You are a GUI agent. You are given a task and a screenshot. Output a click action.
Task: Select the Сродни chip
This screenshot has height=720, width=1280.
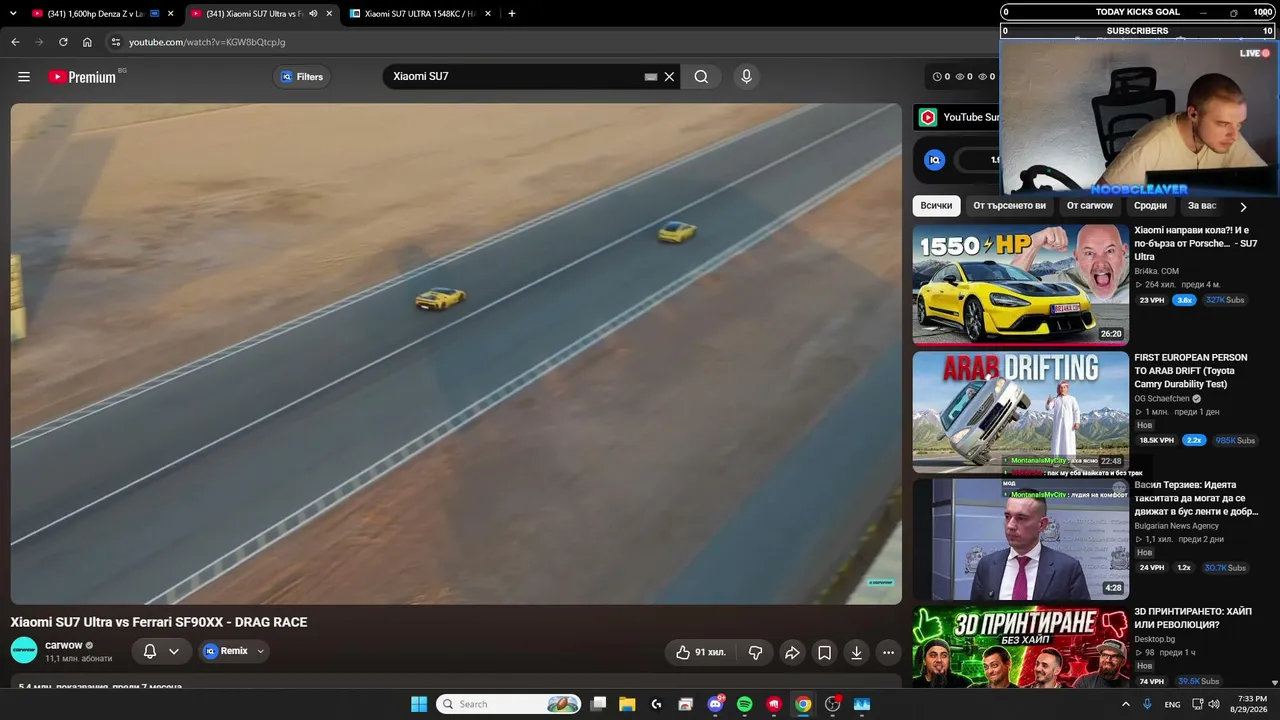click(1150, 206)
